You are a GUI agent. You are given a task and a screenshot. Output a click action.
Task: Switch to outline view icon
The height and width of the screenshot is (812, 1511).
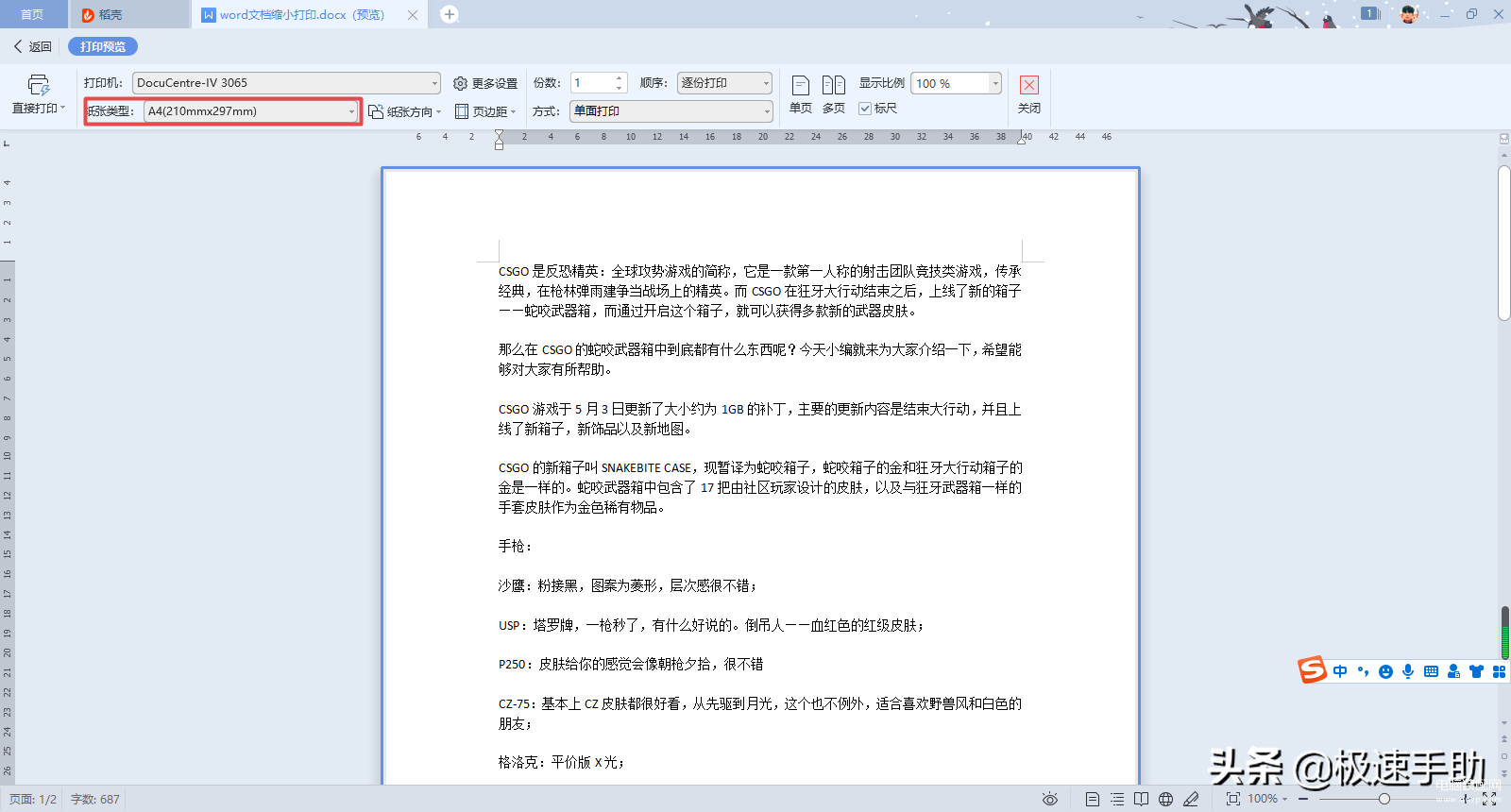pyautogui.click(x=1117, y=799)
